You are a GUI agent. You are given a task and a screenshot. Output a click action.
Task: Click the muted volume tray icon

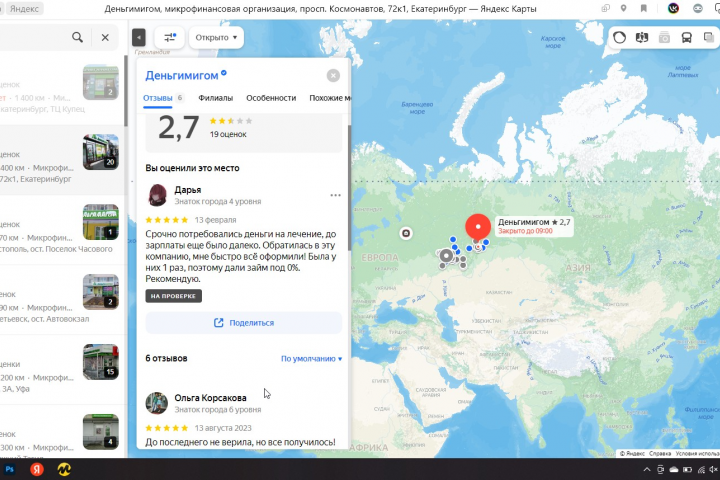pos(714,469)
